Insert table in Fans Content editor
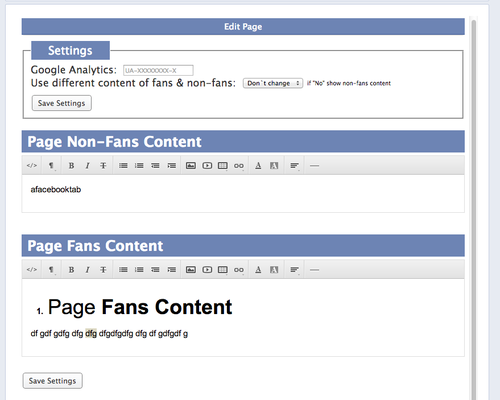The height and width of the screenshot is (400, 500). pos(223,269)
